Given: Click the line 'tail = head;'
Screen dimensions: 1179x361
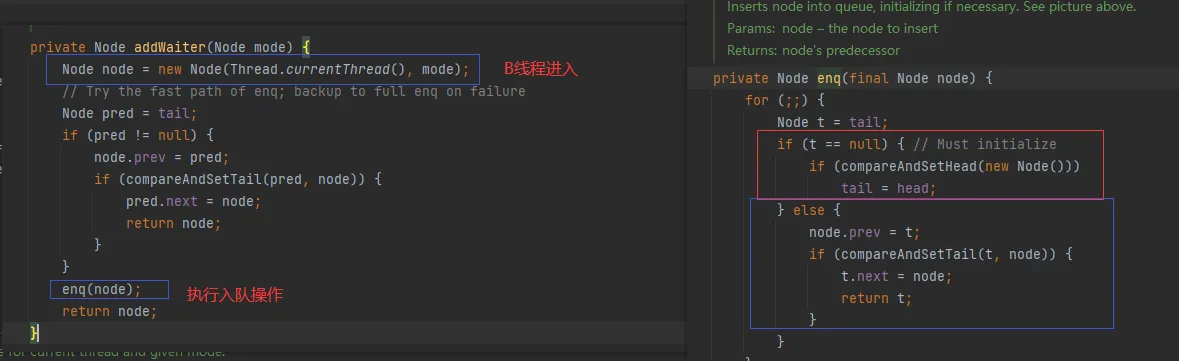Looking at the screenshot, I should tap(889, 189).
